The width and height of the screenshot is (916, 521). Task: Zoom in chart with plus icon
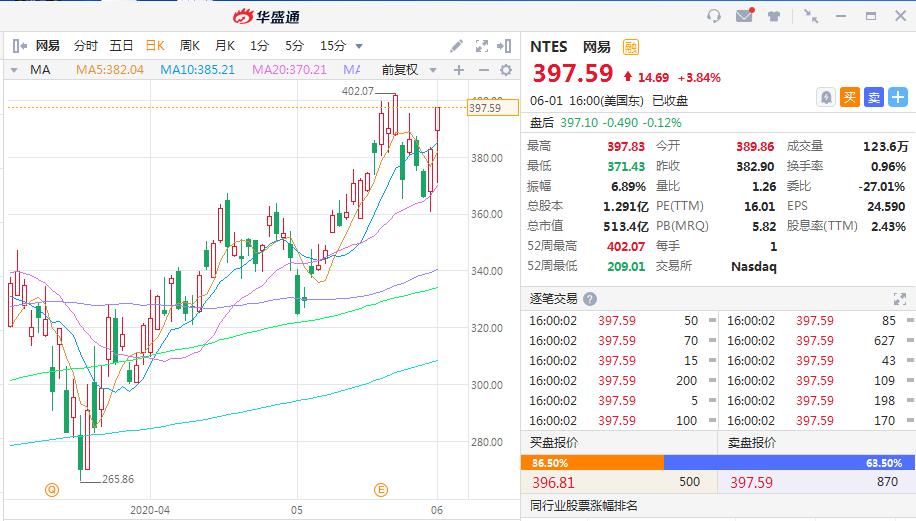click(x=459, y=70)
